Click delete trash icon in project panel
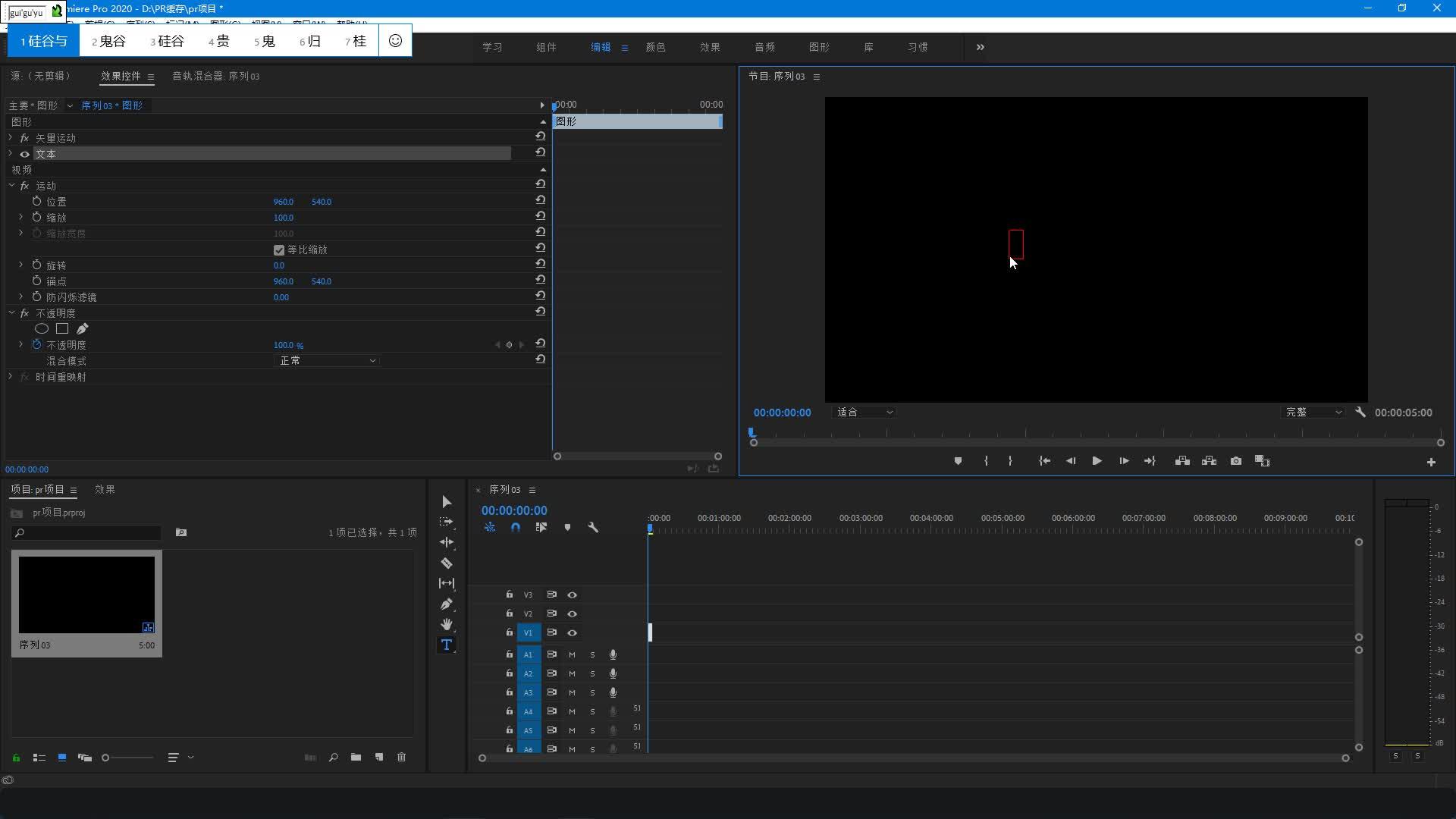 click(x=402, y=757)
